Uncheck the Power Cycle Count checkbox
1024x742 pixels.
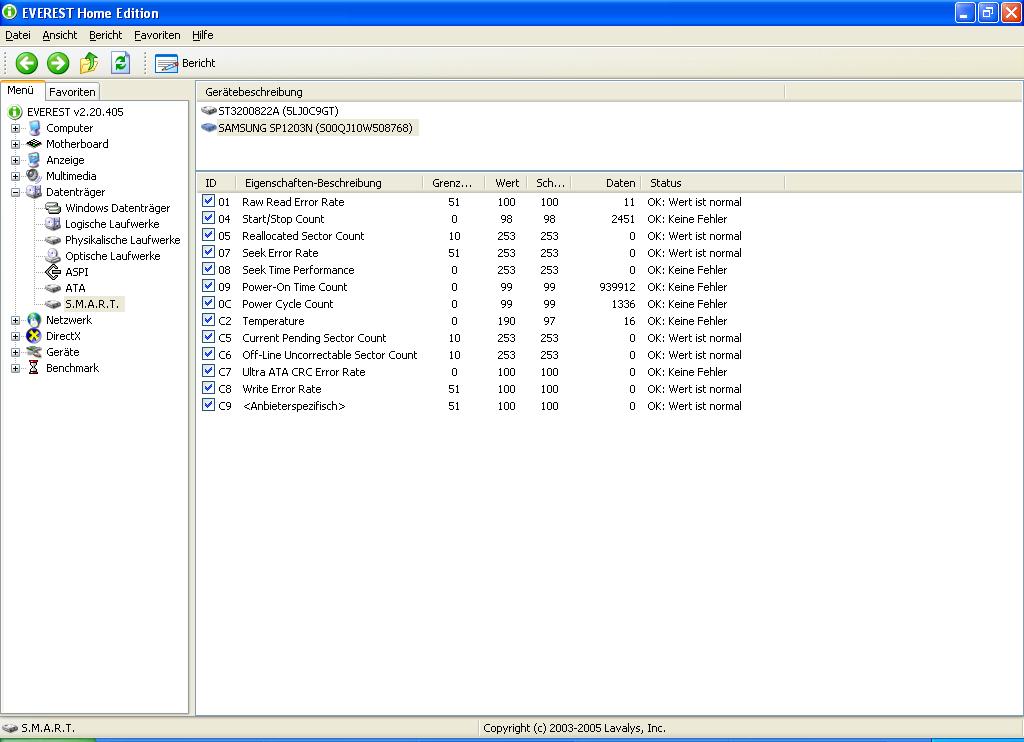click(x=208, y=303)
